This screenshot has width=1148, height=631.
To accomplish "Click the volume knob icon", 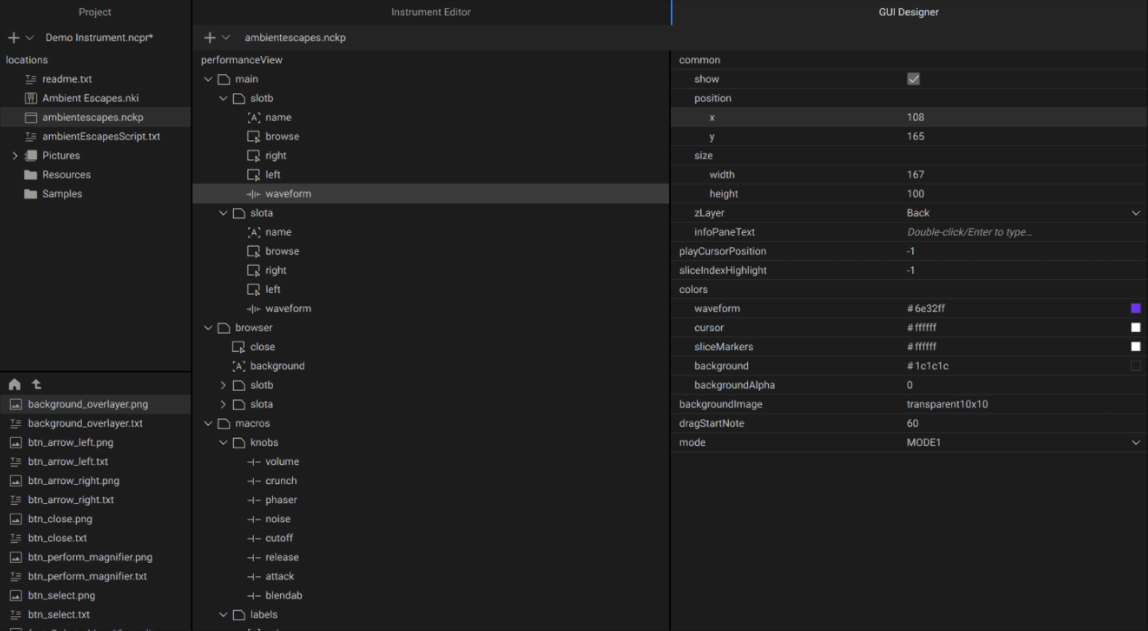I will [x=254, y=462].
